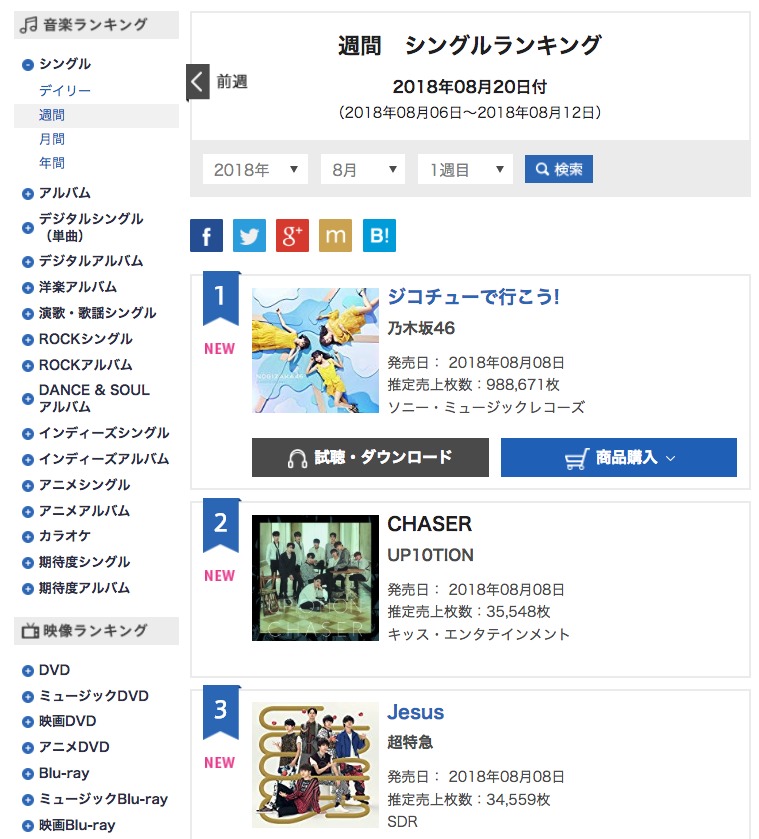Click the Hatena Bookmark B! icon

click(379, 235)
